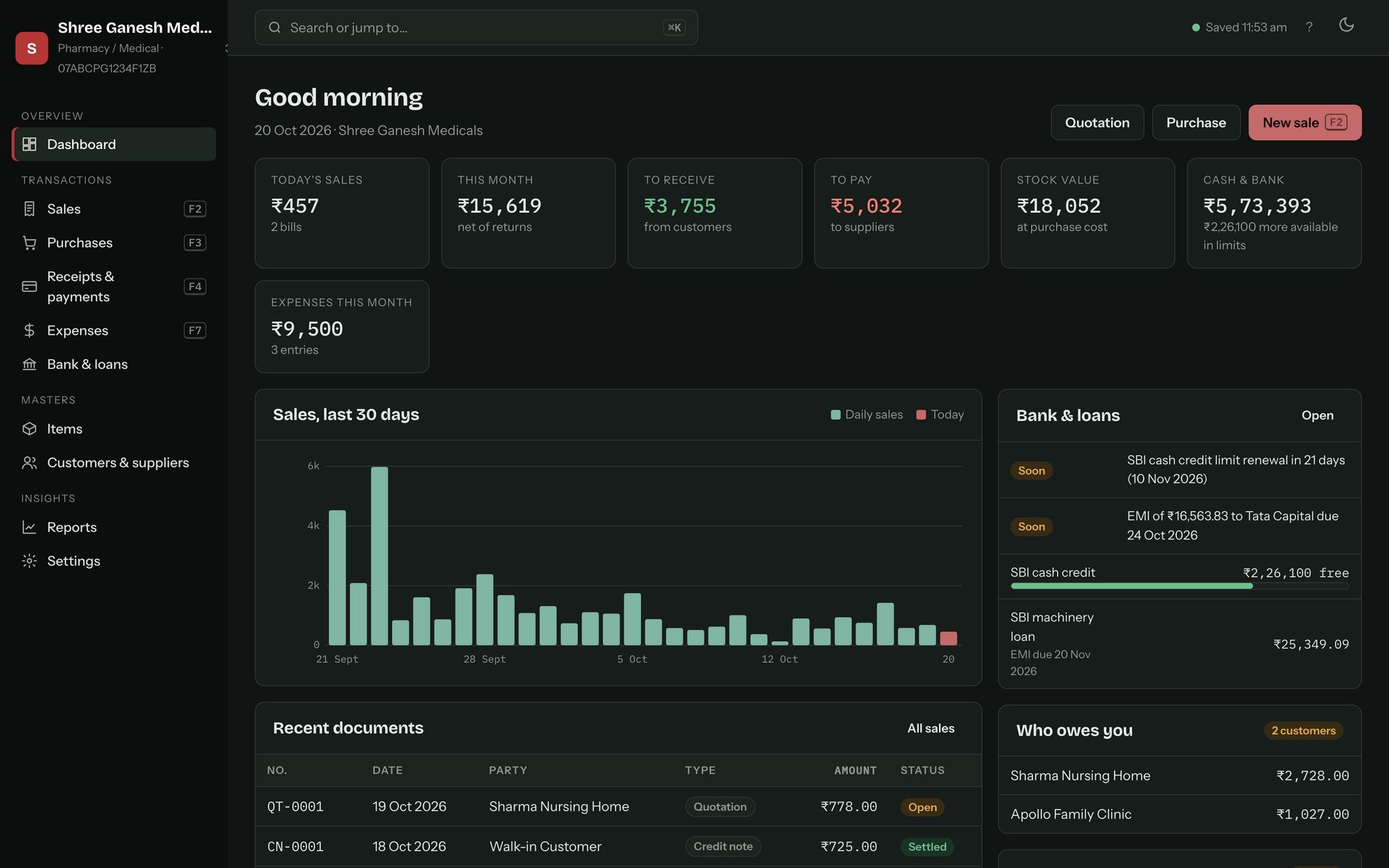Click the SBI cash credit progress bar
This screenshot has width=1389, height=868.
click(1179, 586)
